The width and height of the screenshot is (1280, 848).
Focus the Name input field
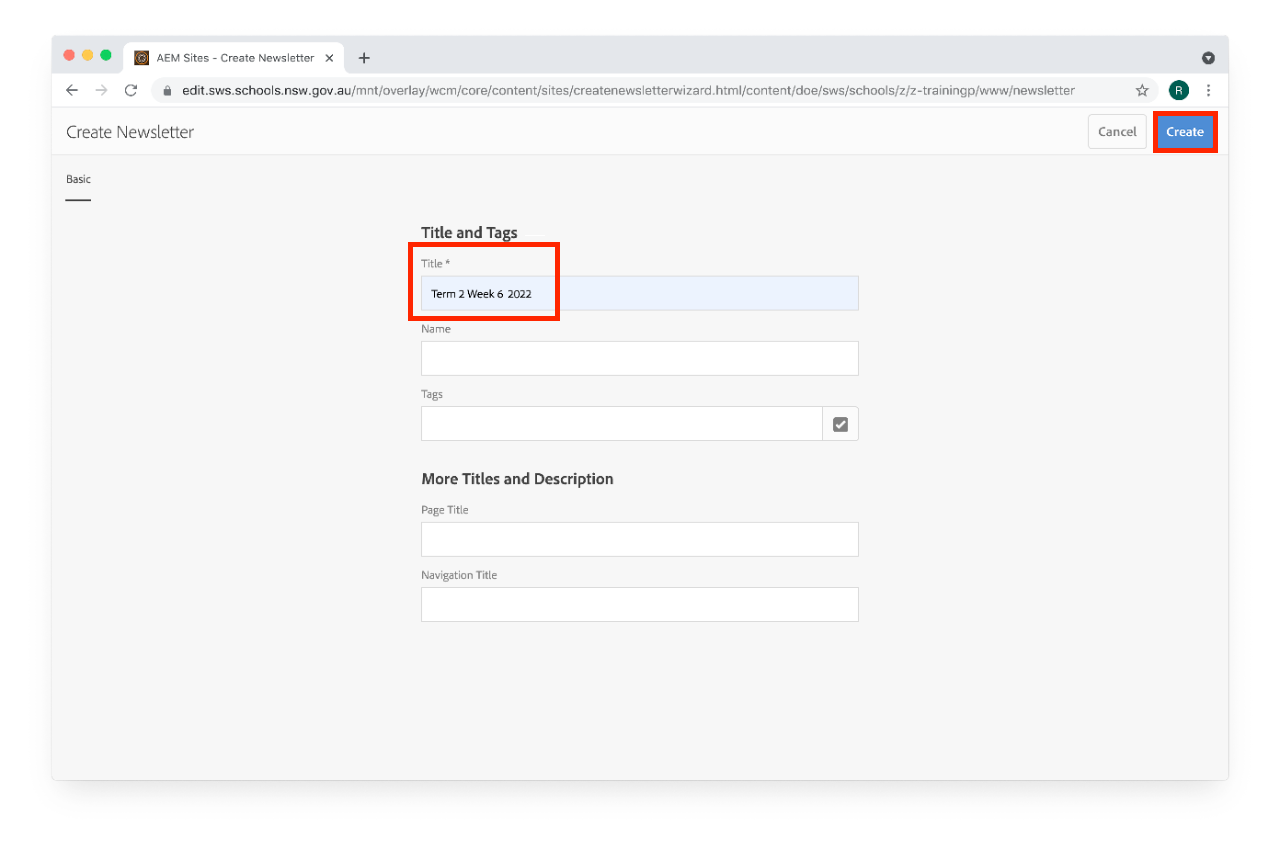pos(640,359)
